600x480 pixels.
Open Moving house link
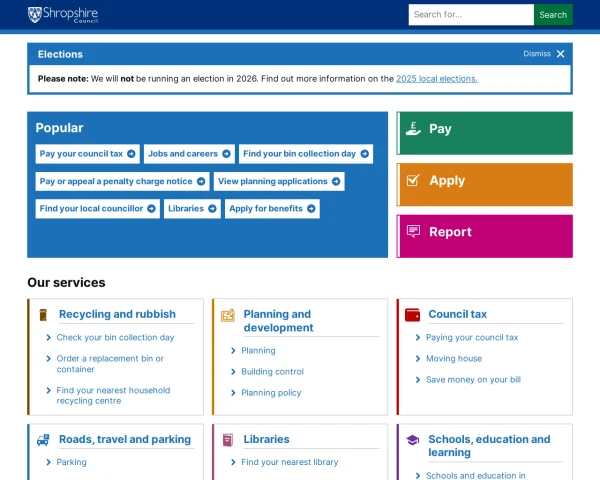[x=454, y=359]
